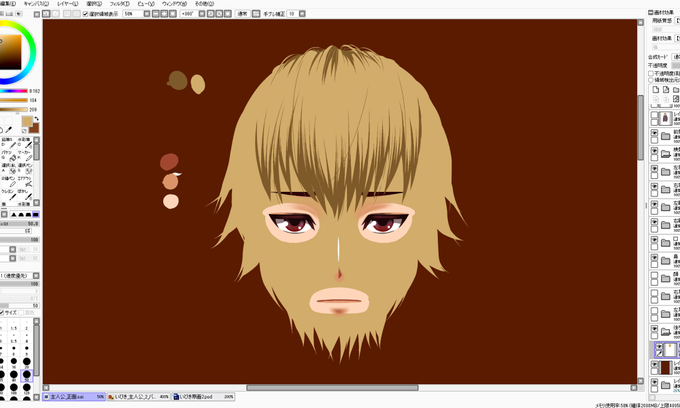Open the zoom percentage dropdown

coord(147,14)
